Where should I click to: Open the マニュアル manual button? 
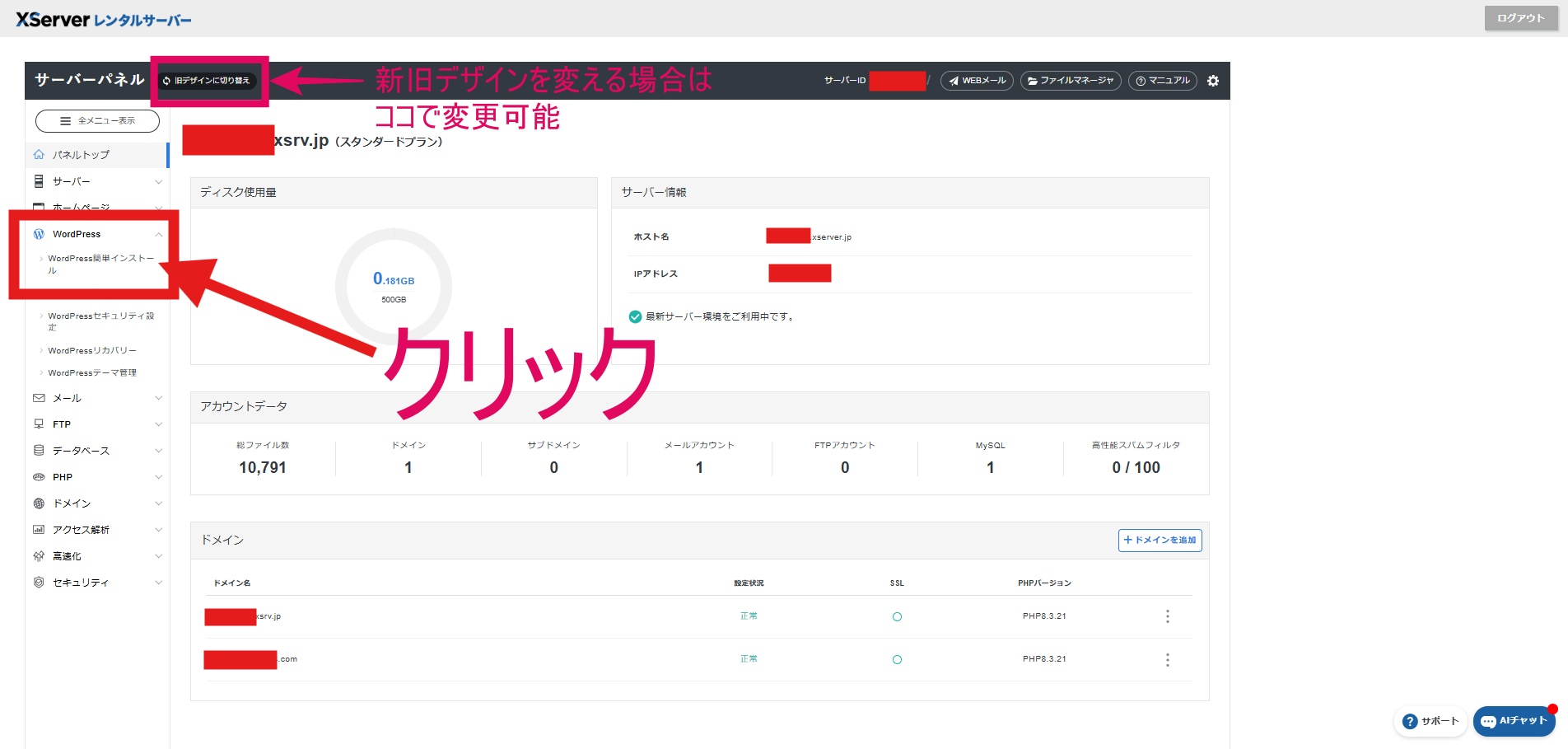click(1162, 81)
